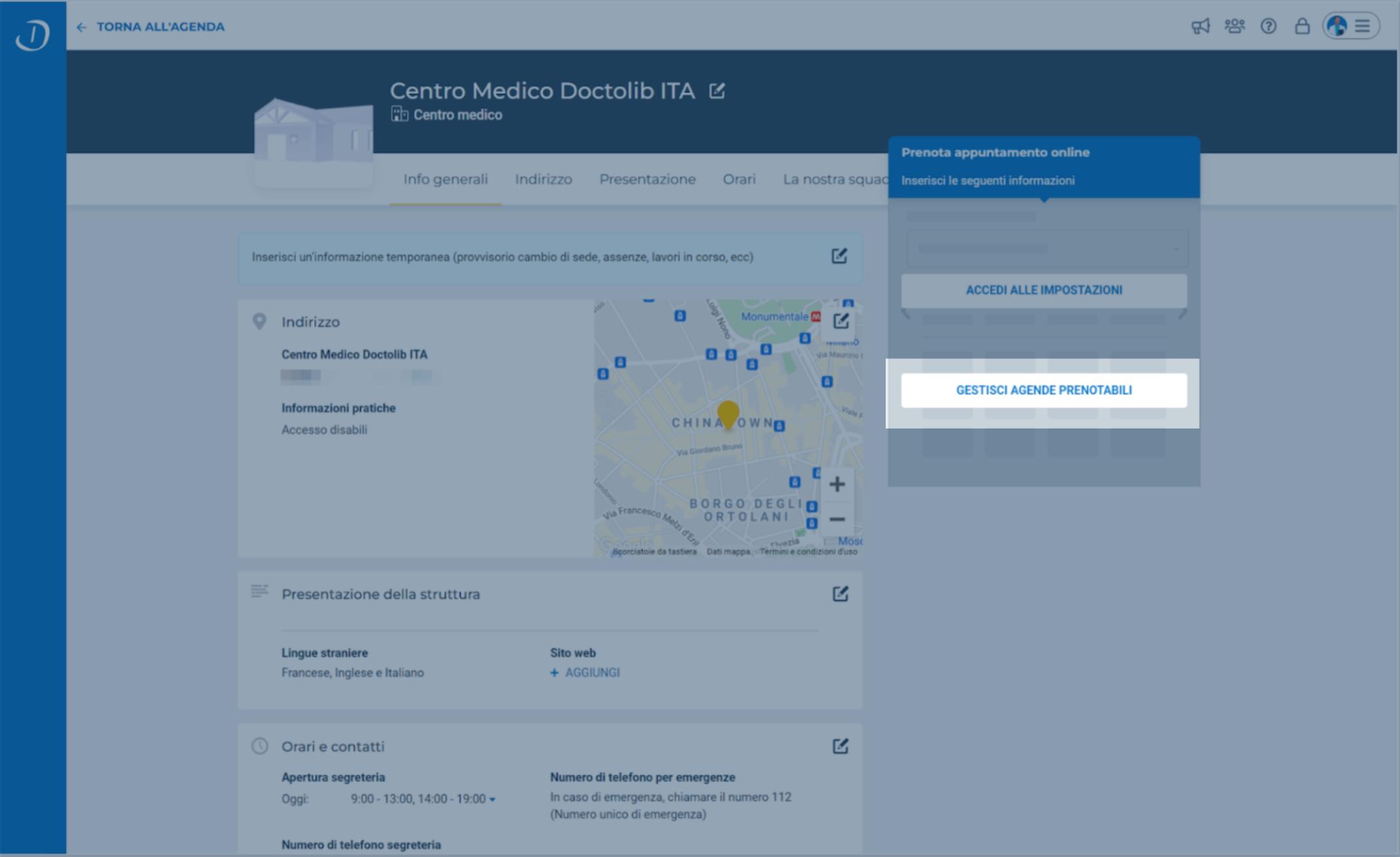Edit the temporary information banner
The height and width of the screenshot is (857, 1400).
[x=839, y=256]
